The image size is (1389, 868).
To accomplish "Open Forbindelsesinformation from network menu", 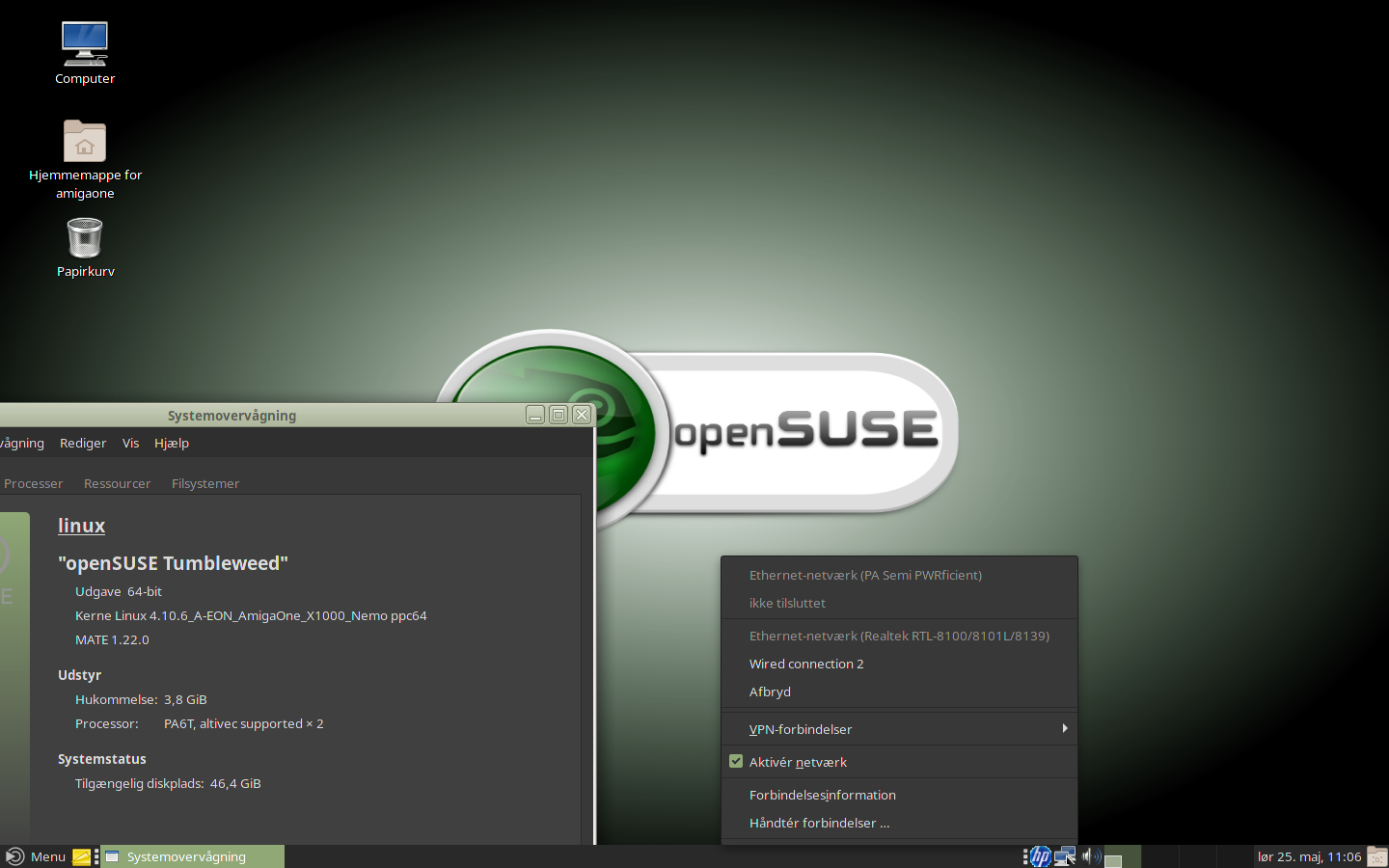I will click(822, 795).
